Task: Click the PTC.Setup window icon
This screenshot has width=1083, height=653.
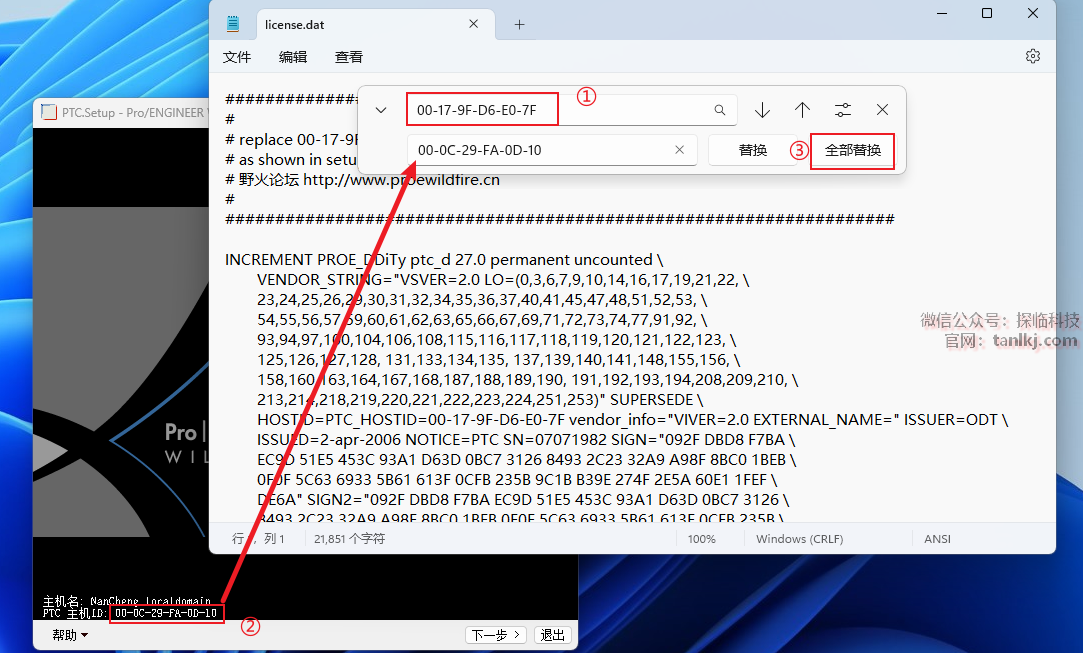Action: [x=49, y=112]
